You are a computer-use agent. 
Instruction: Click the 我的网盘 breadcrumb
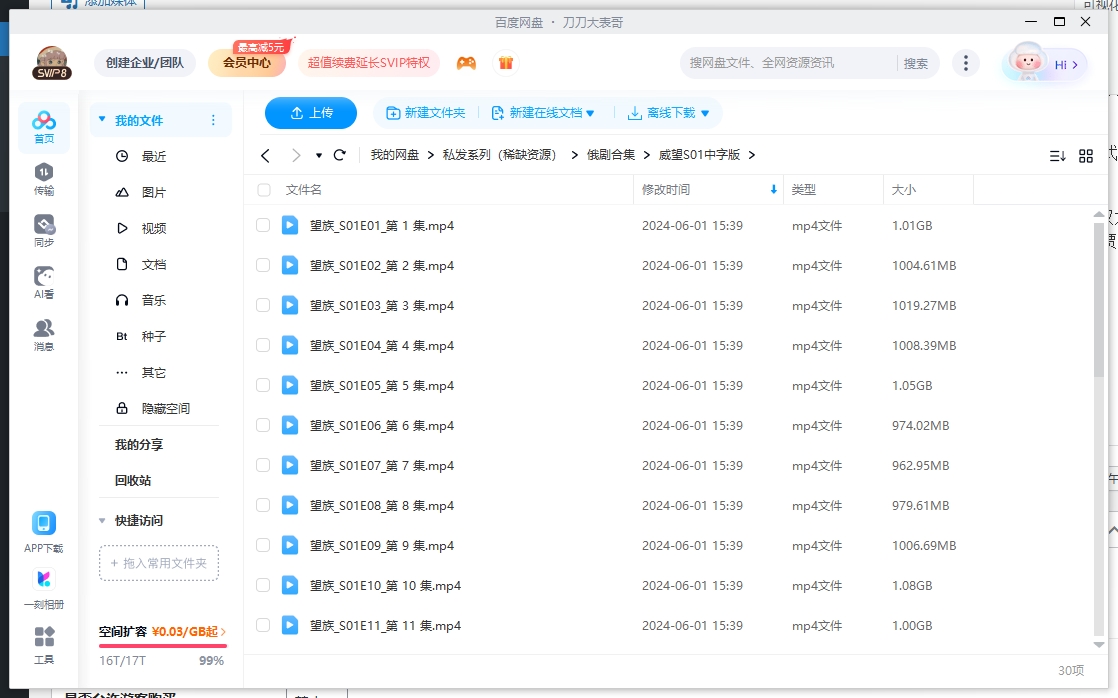[x=397, y=155]
